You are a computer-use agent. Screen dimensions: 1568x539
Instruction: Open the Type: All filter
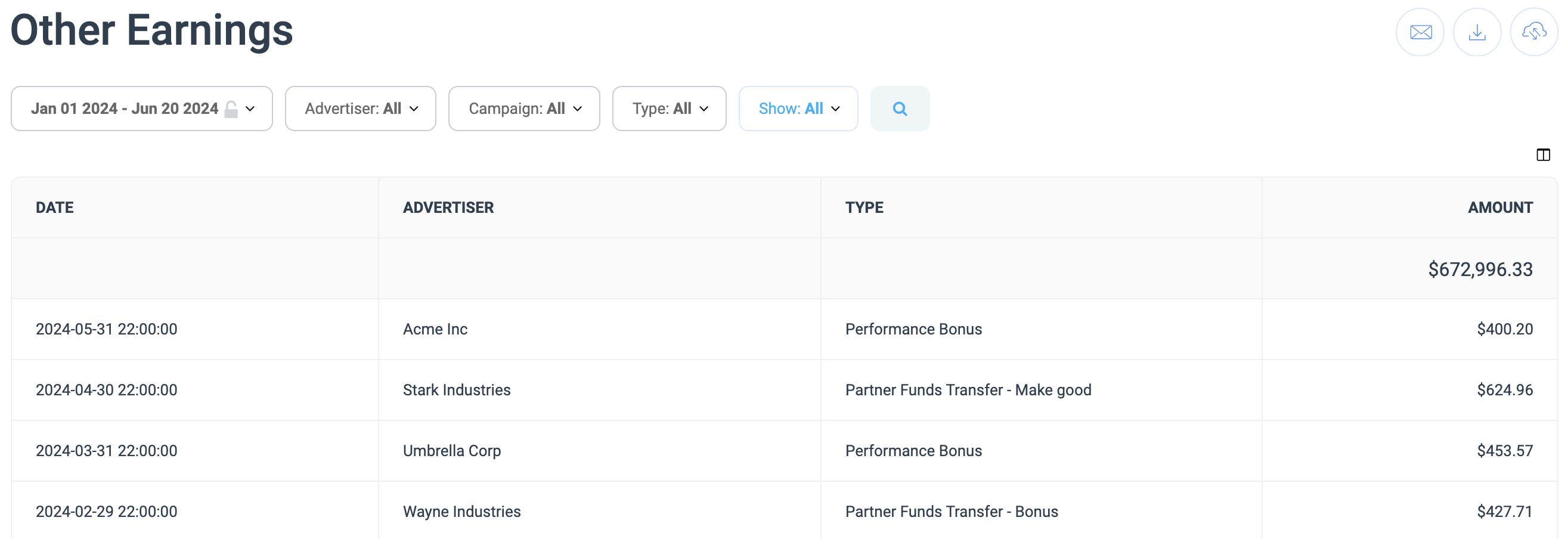[669, 109]
